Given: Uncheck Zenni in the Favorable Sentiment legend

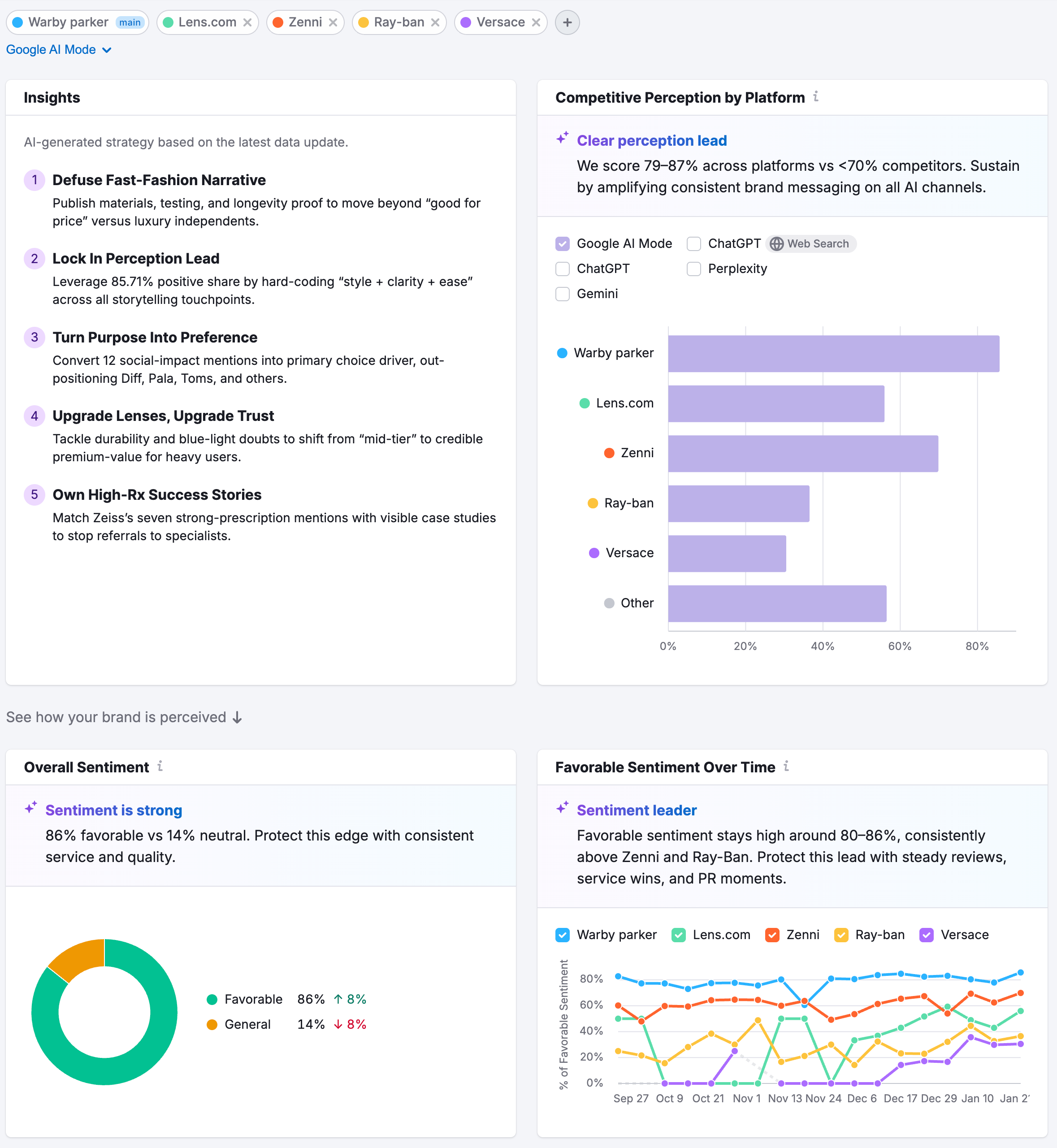Looking at the screenshot, I should [772, 935].
